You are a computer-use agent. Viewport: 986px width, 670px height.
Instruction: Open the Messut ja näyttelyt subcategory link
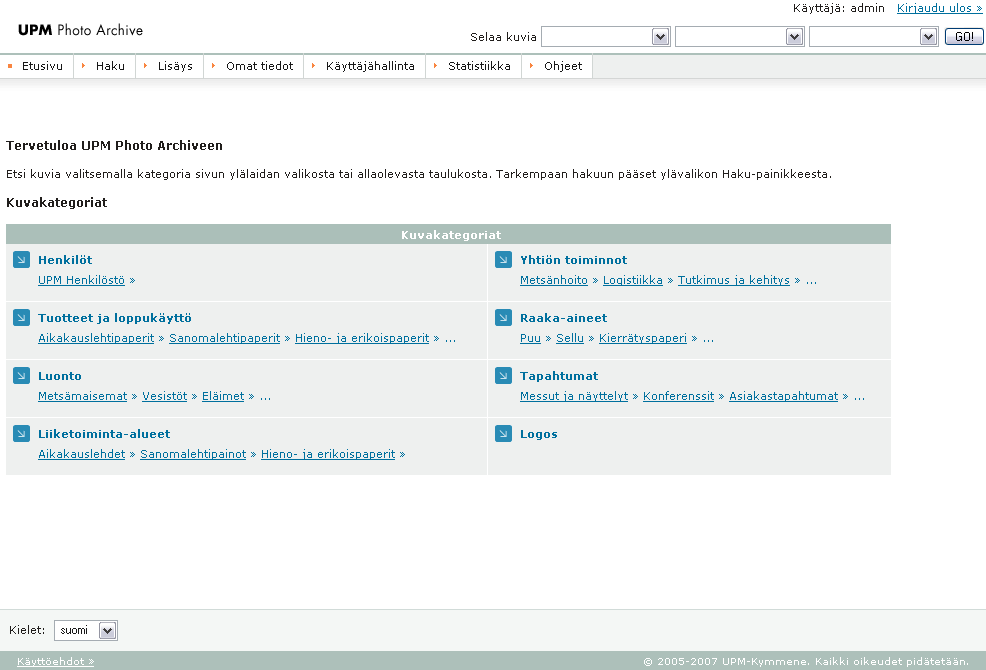573,396
